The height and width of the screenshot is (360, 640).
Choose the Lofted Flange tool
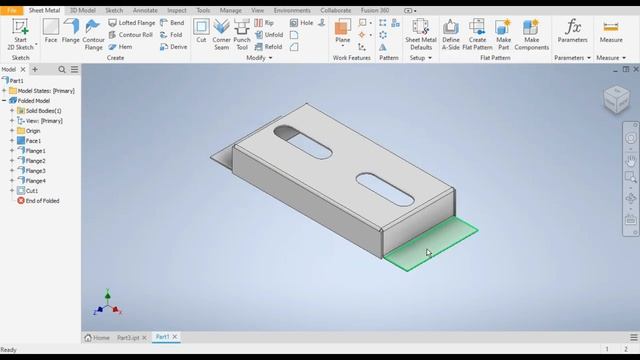pyautogui.click(x=132, y=23)
